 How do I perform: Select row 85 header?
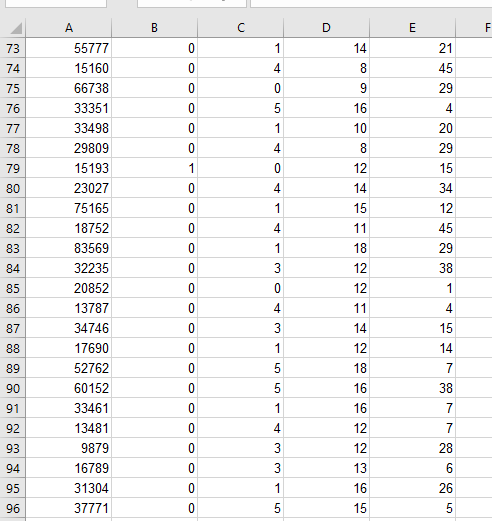click(x=13, y=288)
